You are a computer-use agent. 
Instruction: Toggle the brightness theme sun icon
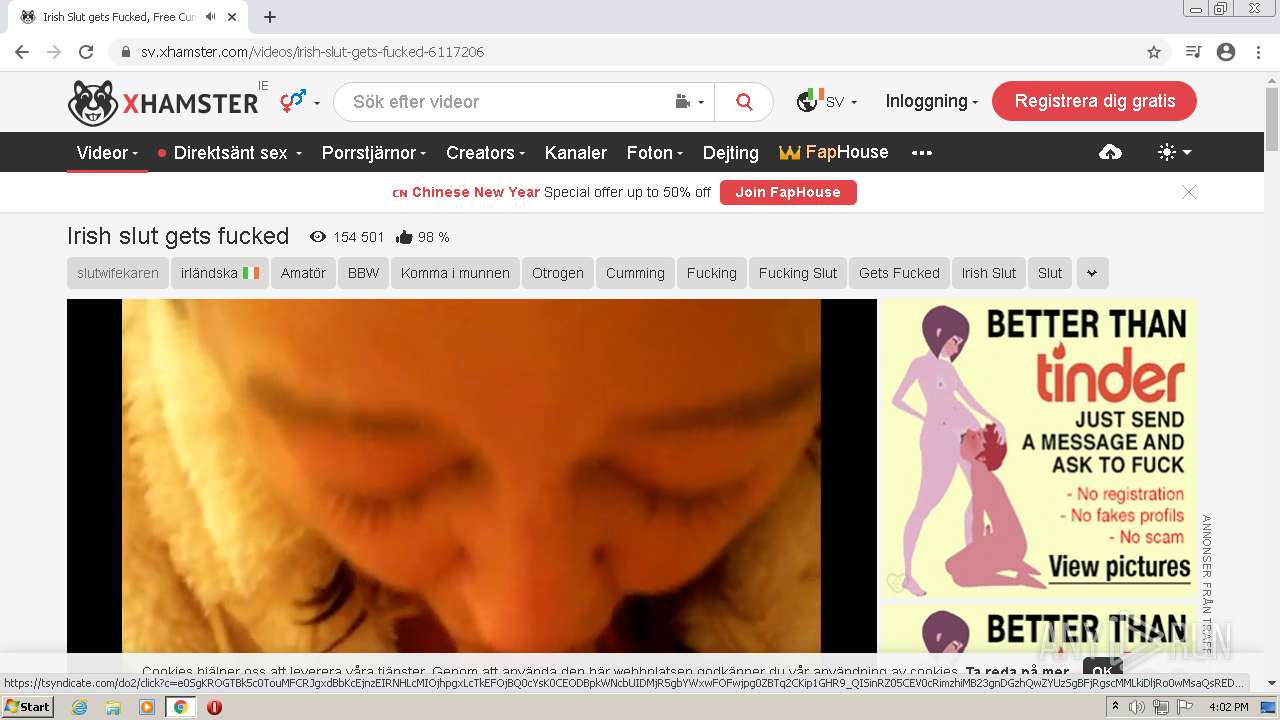click(1174, 152)
